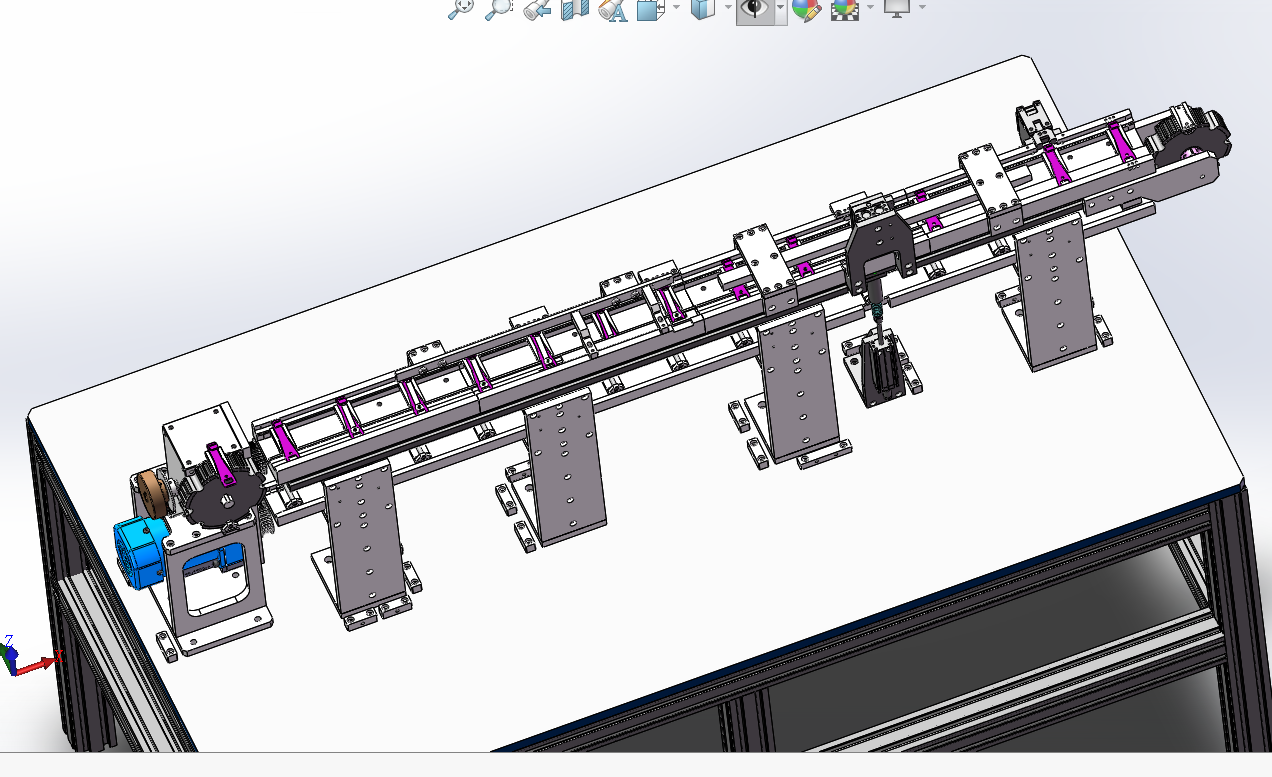Select the blue motor in the model
The width and height of the screenshot is (1272, 777).
[x=137, y=553]
